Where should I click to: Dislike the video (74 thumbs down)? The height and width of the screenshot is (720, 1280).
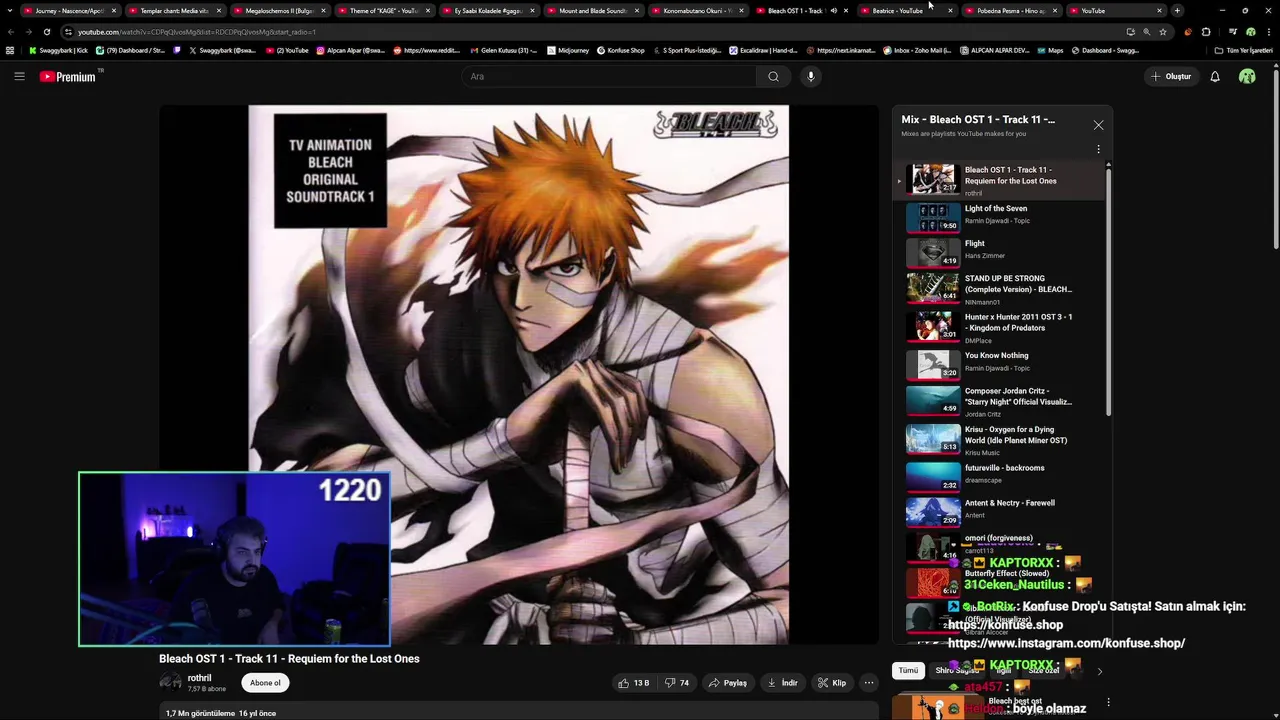click(677, 683)
